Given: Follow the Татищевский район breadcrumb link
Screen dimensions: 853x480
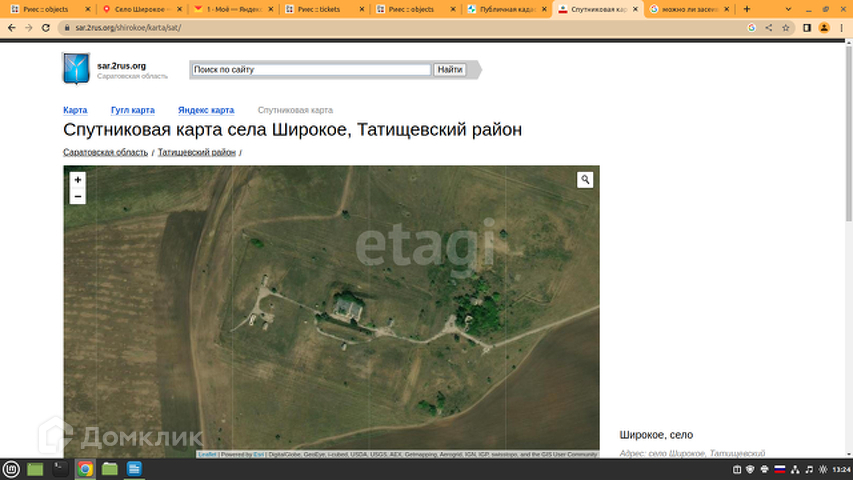Looking at the screenshot, I should click(197, 152).
